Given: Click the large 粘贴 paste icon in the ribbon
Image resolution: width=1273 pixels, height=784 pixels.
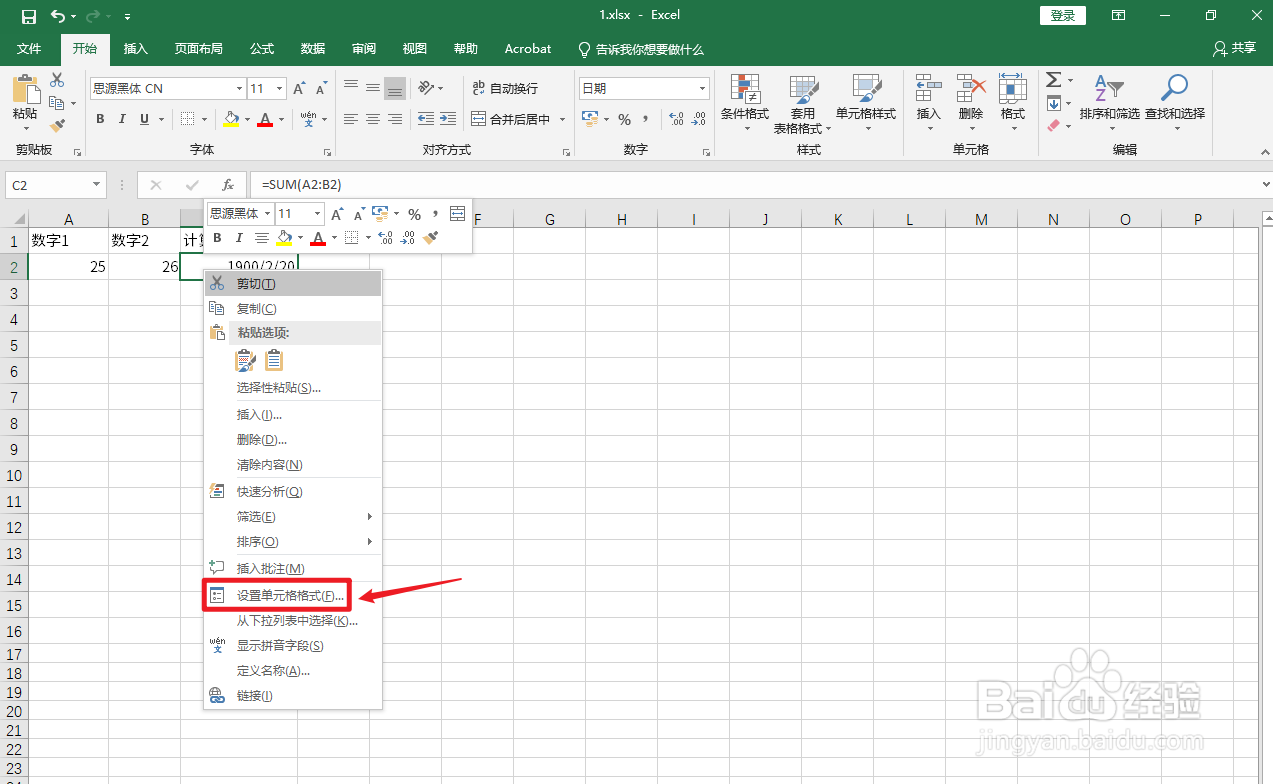Looking at the screenshot, I should coord(25,88).
